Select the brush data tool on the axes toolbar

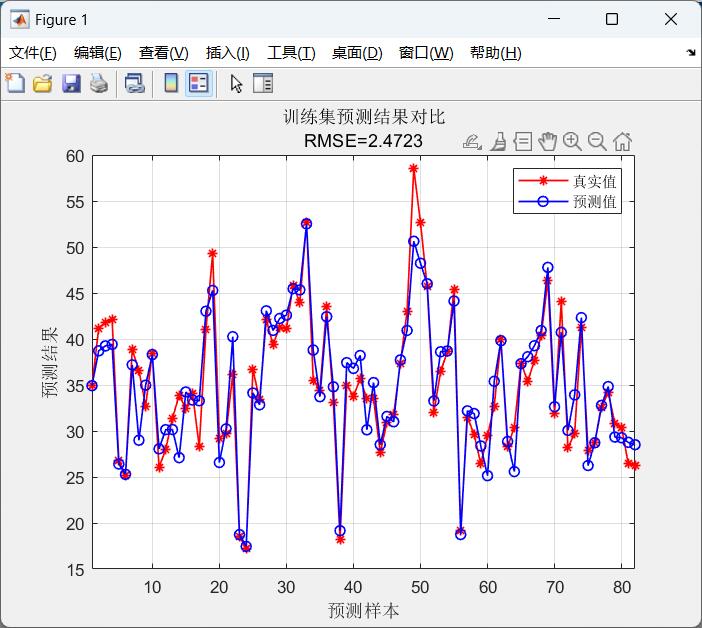coord(498,142)
